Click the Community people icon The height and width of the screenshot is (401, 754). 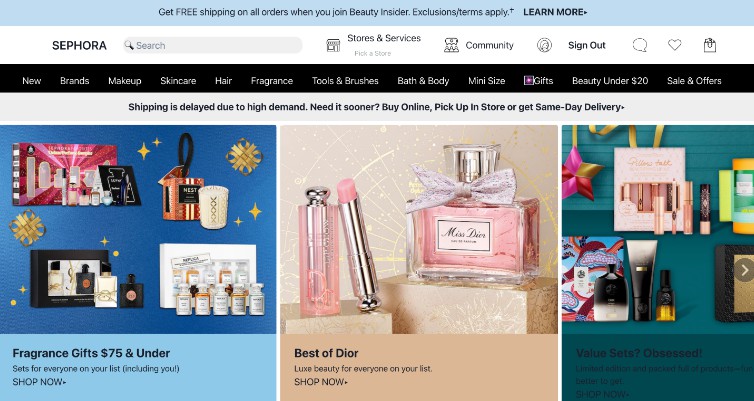[451, 45]
